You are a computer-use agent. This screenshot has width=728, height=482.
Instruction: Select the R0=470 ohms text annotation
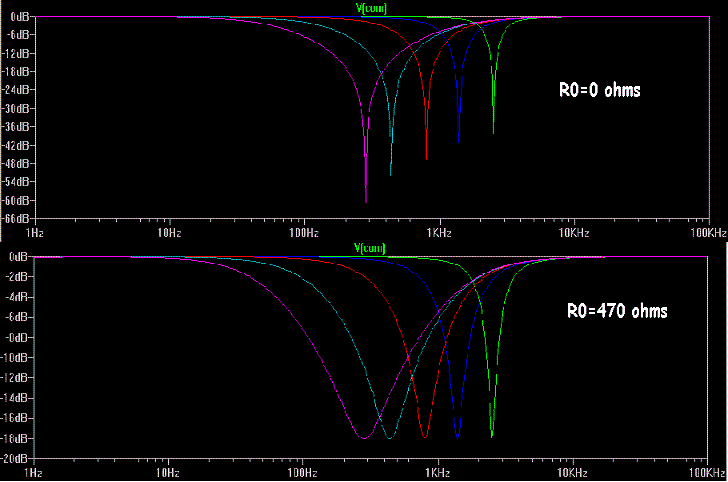coord(612,311)
